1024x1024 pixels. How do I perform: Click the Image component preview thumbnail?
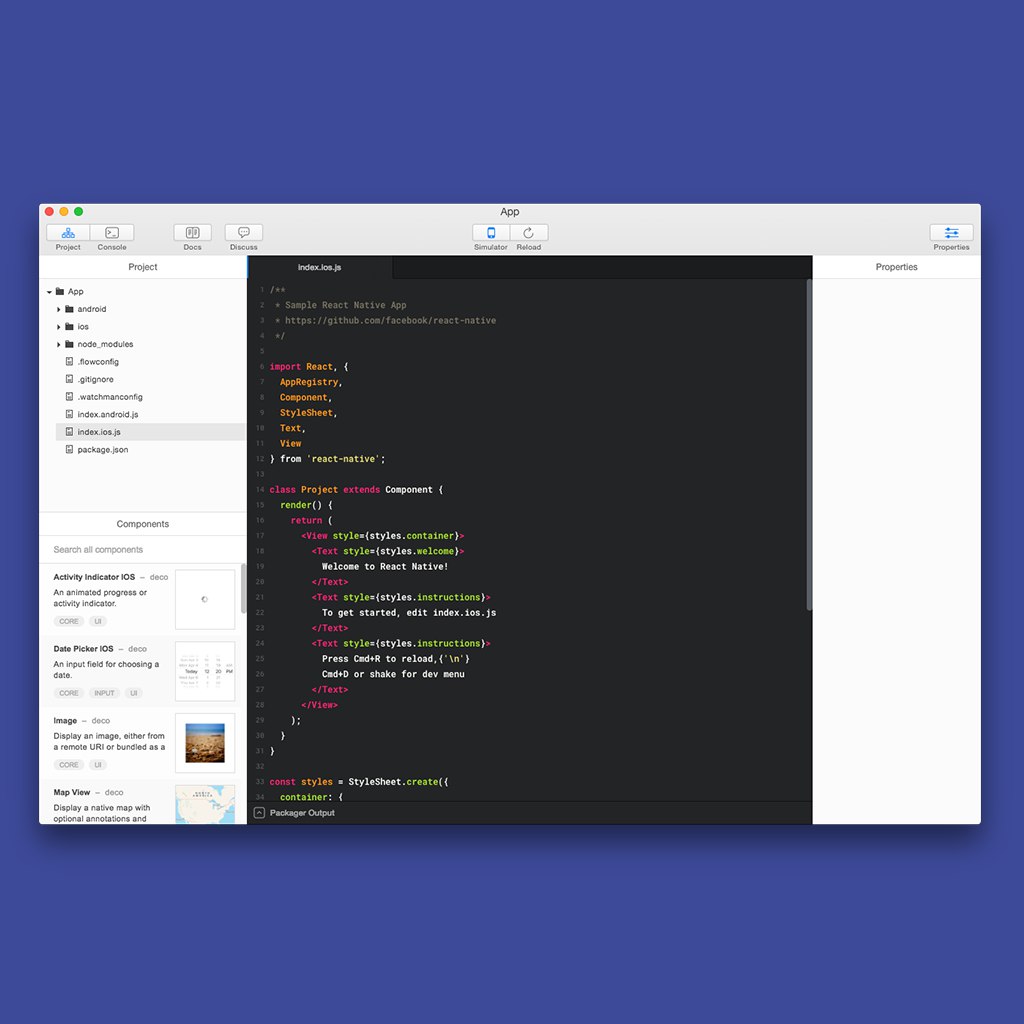[x=205, y=743]
